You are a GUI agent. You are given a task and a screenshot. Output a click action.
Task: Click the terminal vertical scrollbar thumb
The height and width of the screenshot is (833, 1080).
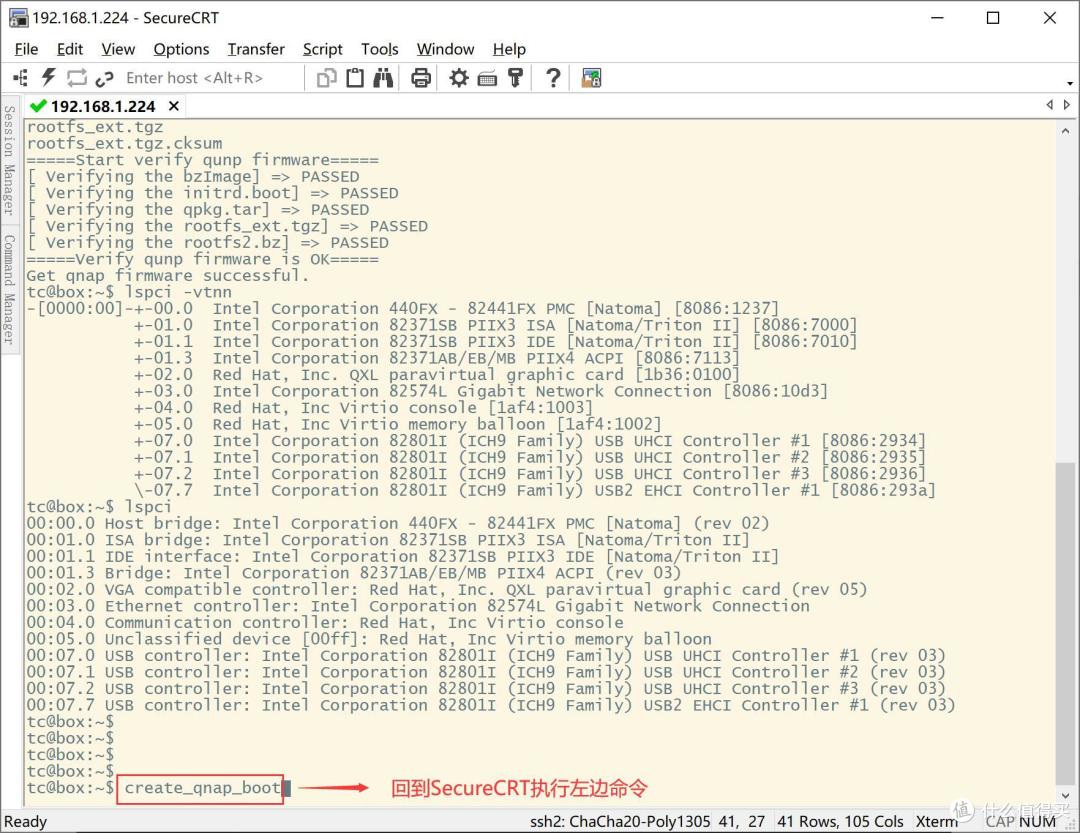(x=1064, y=625)
